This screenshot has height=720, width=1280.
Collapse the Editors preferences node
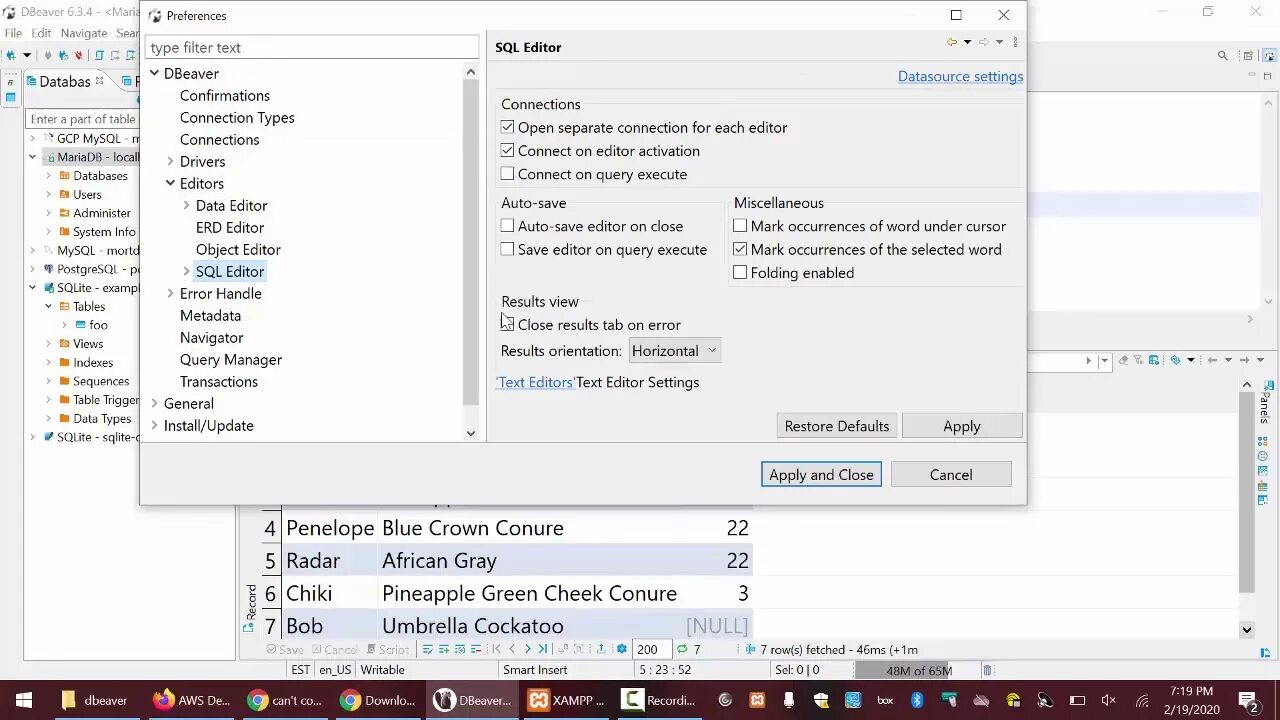(170, 183)
